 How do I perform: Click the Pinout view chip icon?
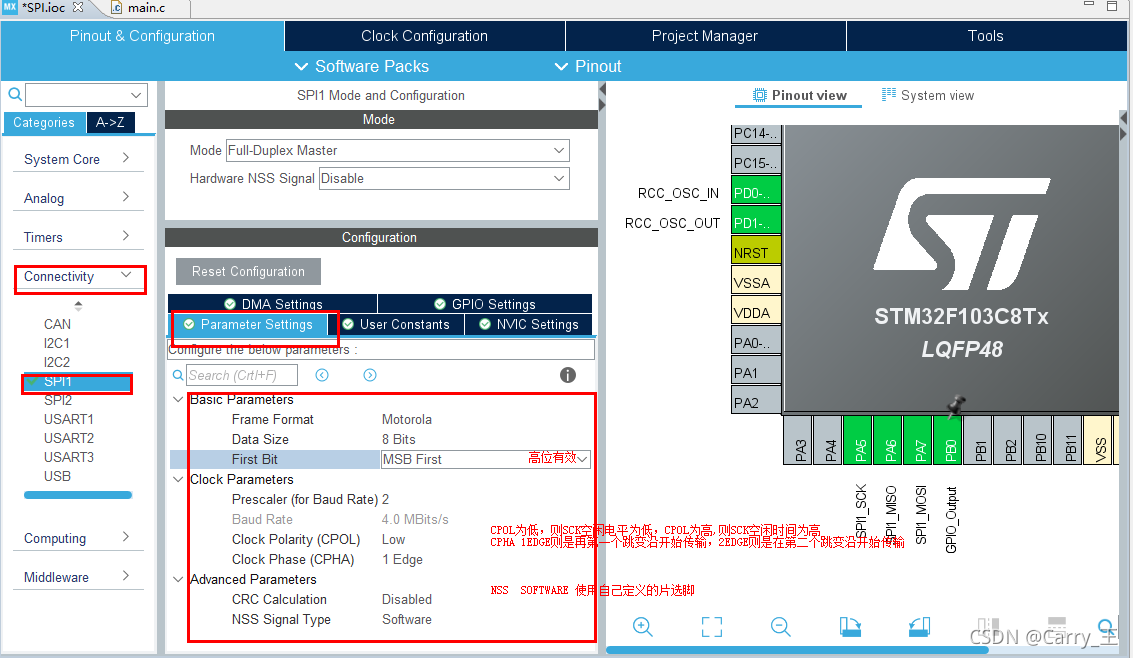pyautogui.click(x=759, y=95)
